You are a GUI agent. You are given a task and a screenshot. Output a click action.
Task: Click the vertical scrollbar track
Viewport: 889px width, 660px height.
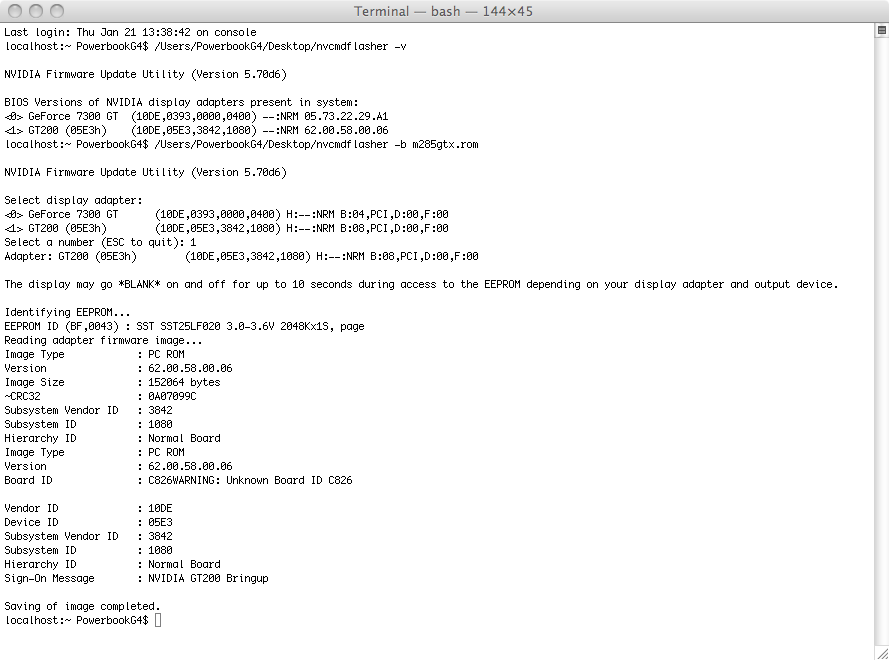(x=882, y=340)
